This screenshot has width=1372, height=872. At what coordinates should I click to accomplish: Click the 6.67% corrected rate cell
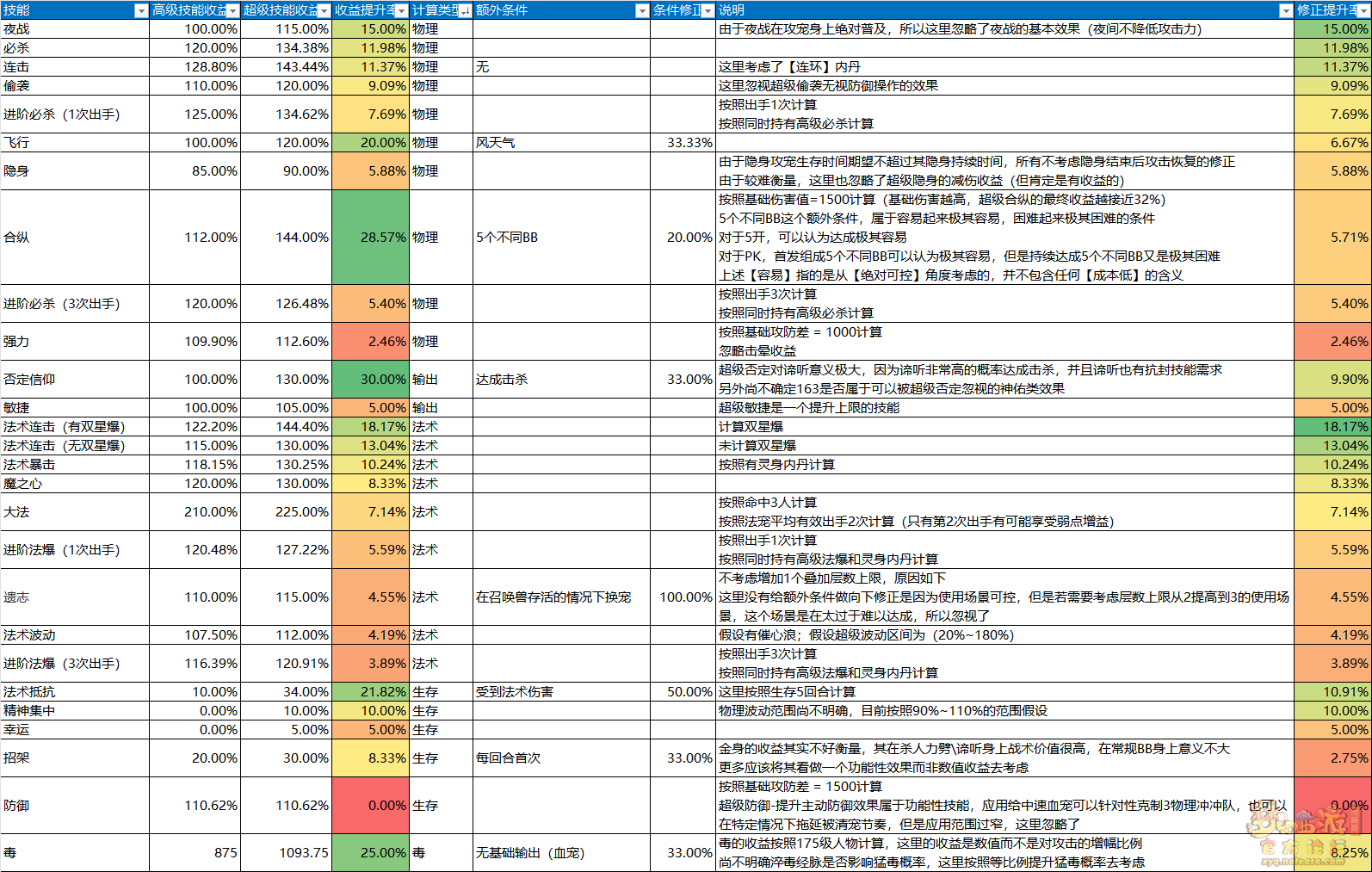1332,143
